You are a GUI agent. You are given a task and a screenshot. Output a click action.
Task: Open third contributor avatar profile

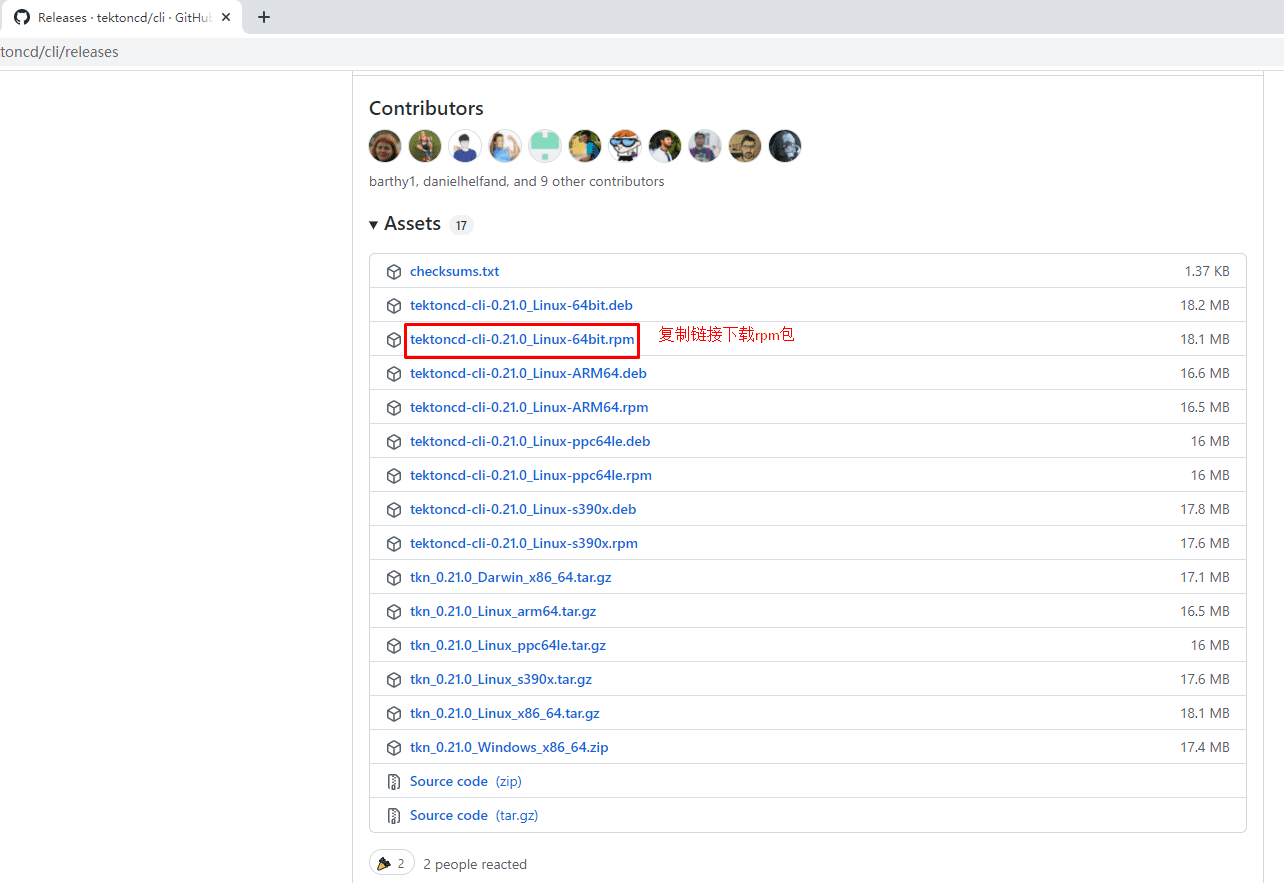click(465, 146)
